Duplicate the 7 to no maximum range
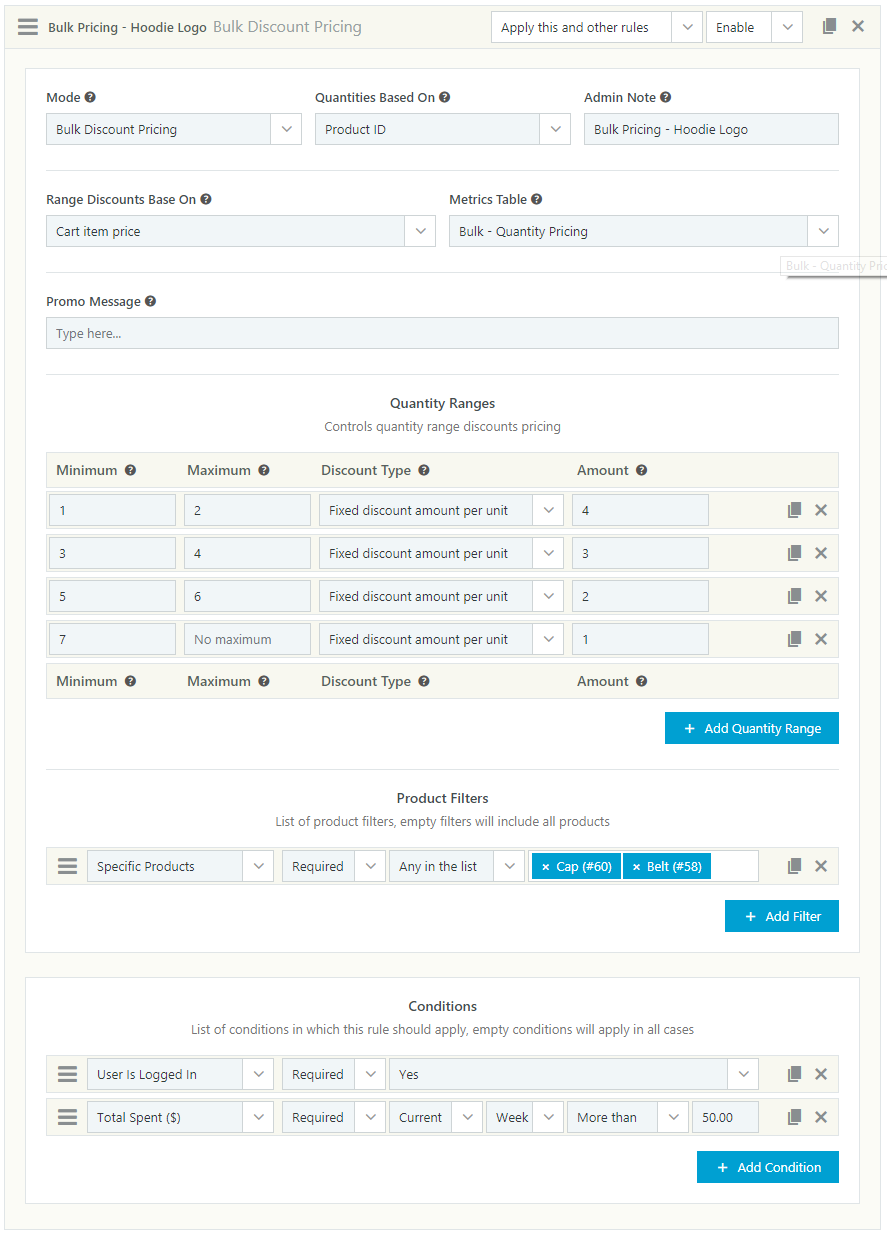This screenshot has width=887, height=1235. (x=794, y=639)
